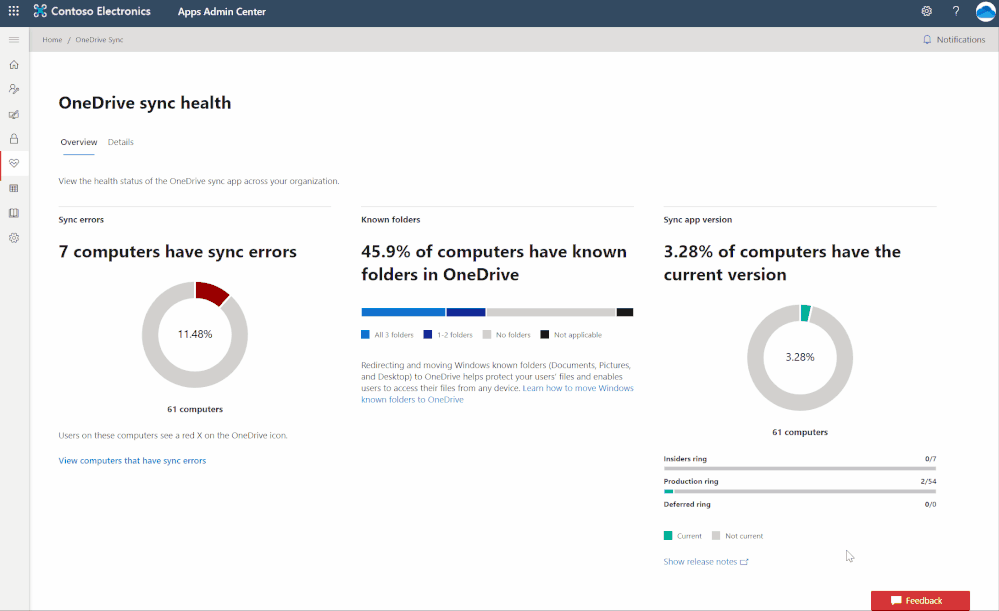
Task: Open the app launcher waffle icon
Action: click(13, 11)
